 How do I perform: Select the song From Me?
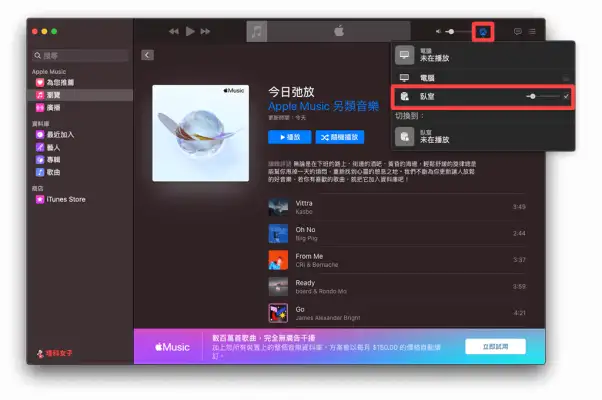tap(397, 260)
